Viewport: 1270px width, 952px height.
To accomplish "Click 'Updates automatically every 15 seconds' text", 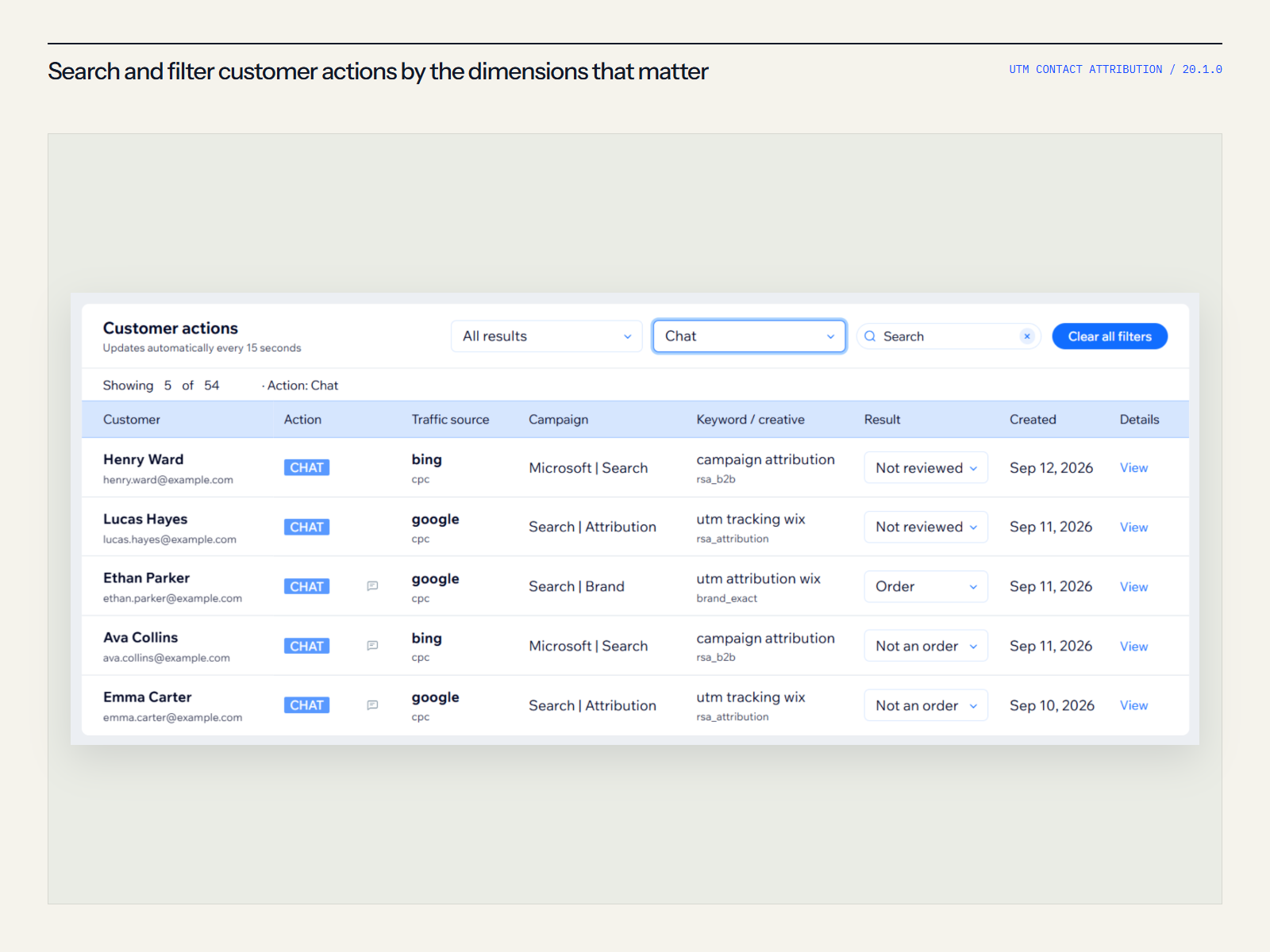I will (x=202, y=348).
